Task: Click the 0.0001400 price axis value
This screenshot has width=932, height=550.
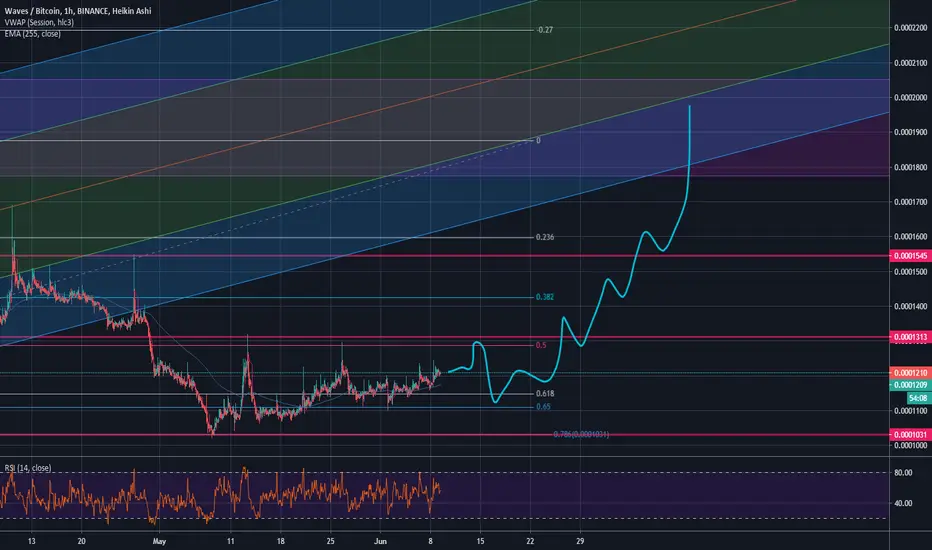Action: tap(911, 307)
